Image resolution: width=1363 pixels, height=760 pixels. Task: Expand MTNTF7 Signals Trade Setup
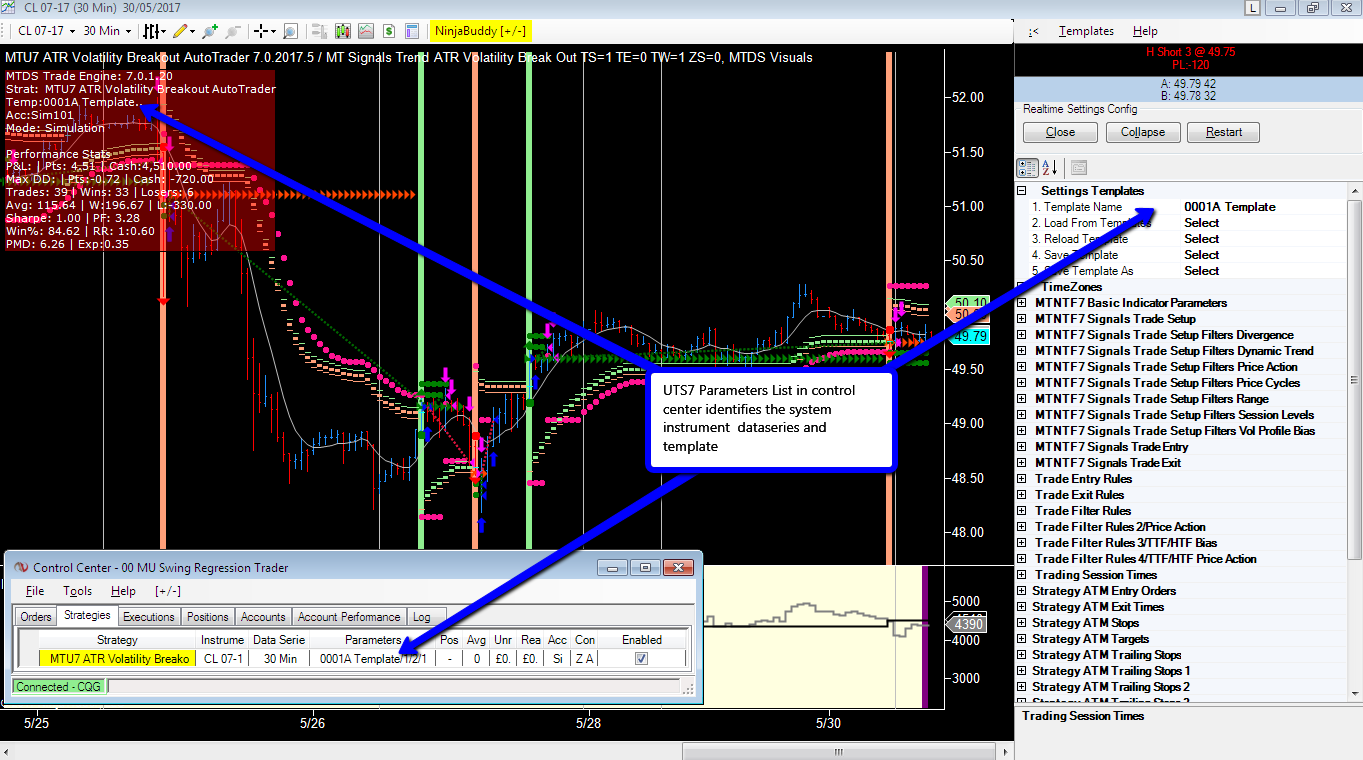pos(1022,319)
